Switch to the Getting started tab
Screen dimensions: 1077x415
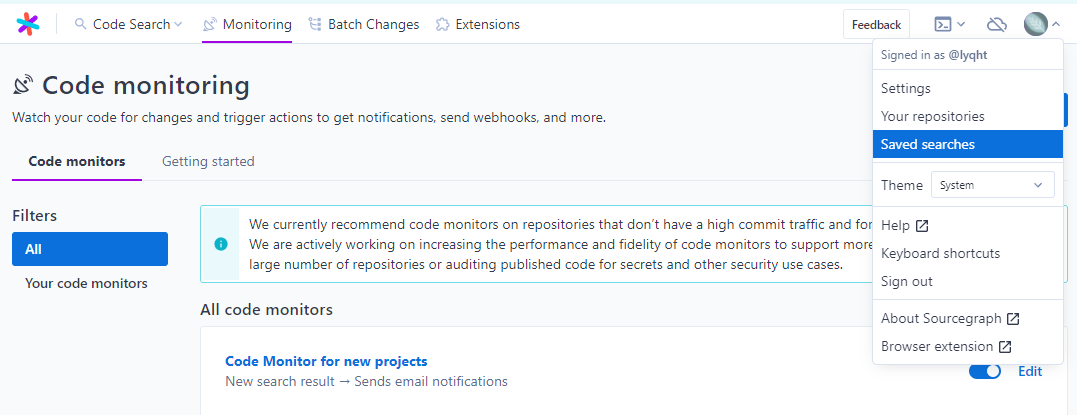[x=208, y=161]
